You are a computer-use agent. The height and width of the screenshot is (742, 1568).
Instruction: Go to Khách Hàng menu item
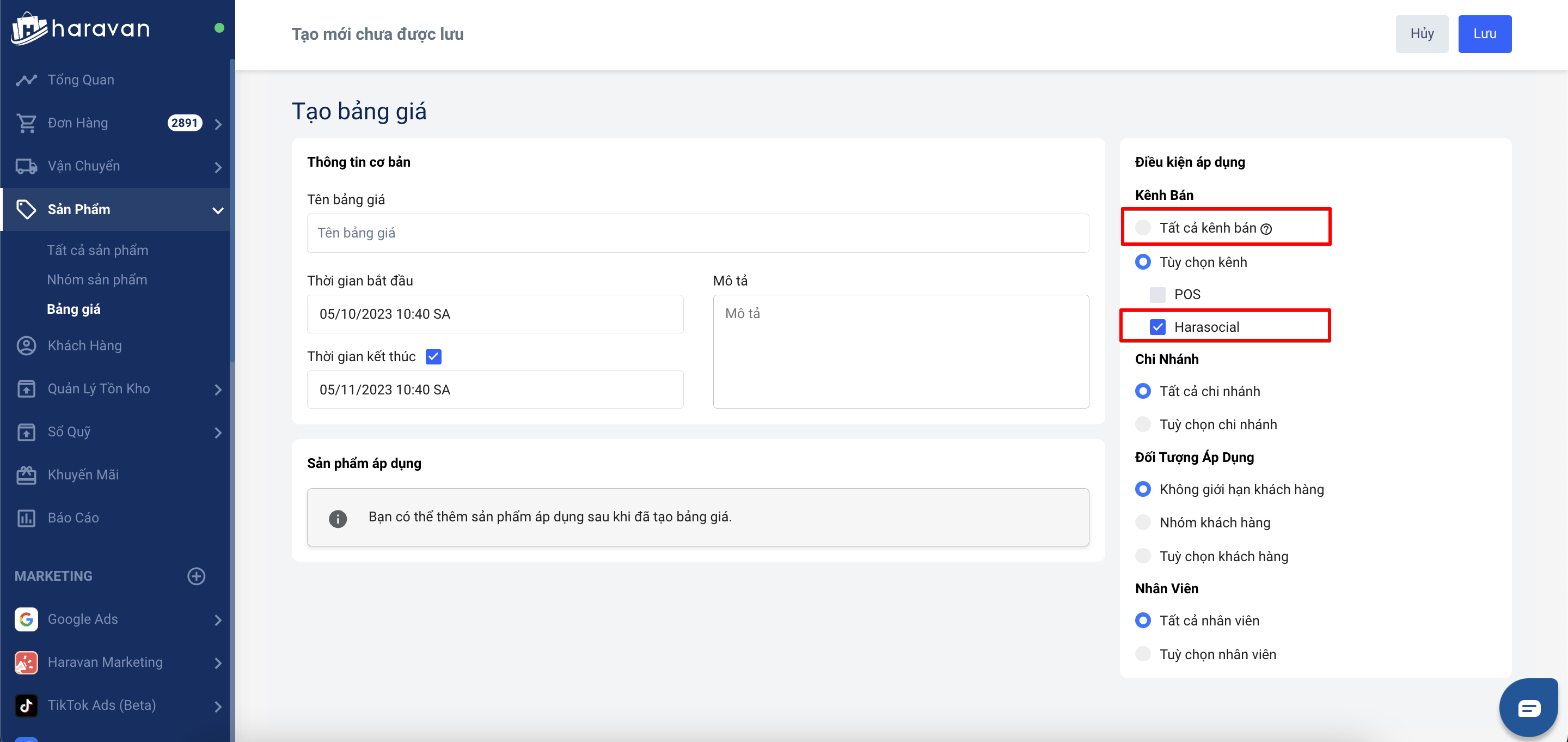pyautogui.click(x=84, y=345)
